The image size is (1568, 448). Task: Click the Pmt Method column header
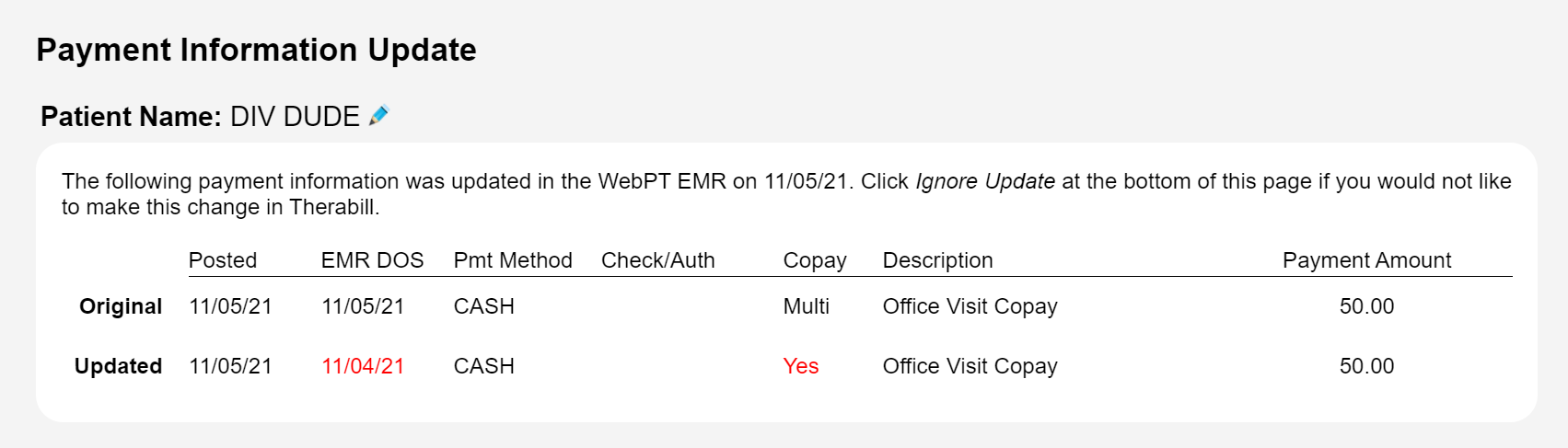[513, 260]
